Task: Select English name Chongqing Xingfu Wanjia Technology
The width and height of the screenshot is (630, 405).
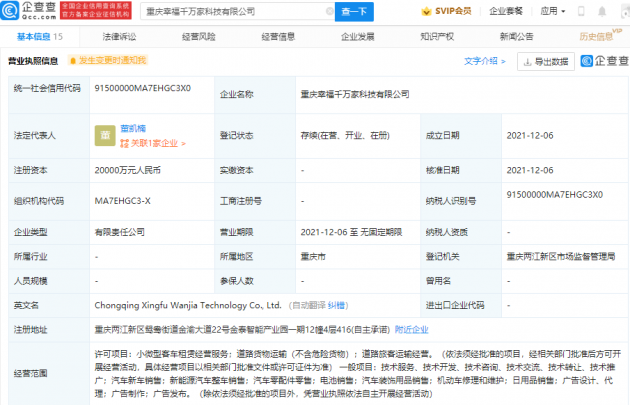Action: click(x=188, y=305)
